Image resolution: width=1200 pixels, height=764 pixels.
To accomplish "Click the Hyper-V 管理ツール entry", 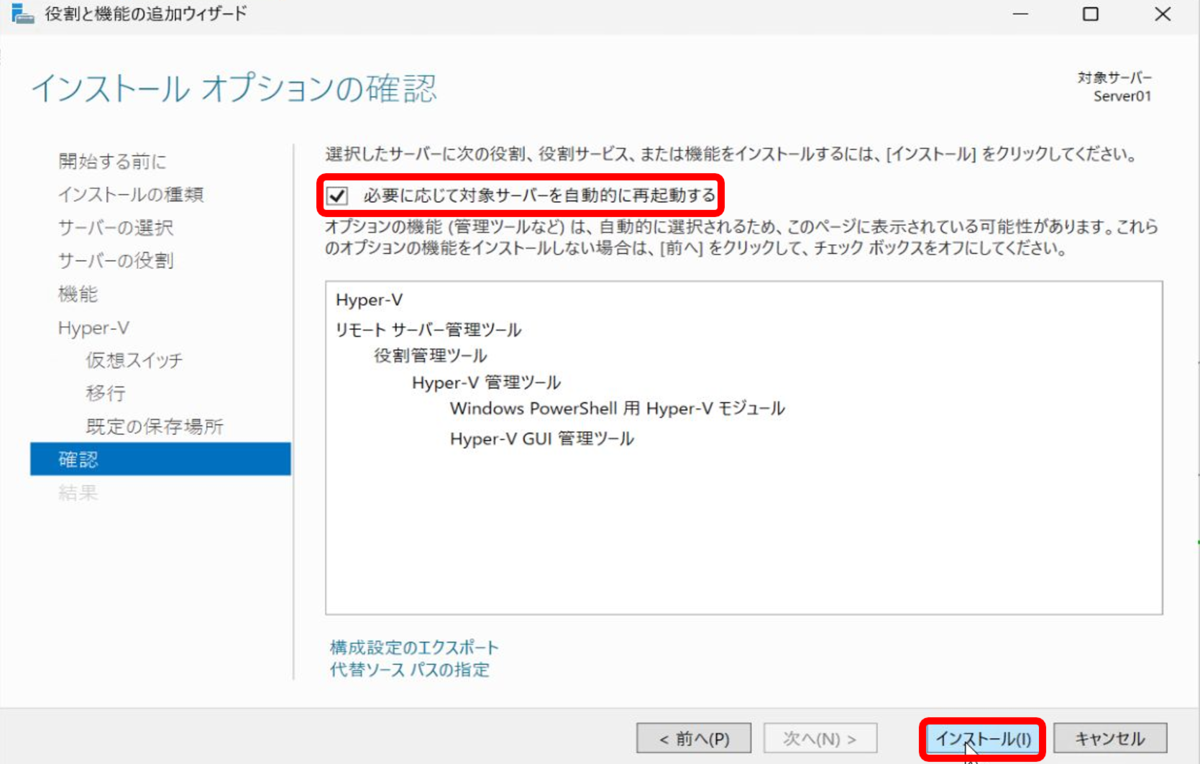I will click(x=486, y=383).
